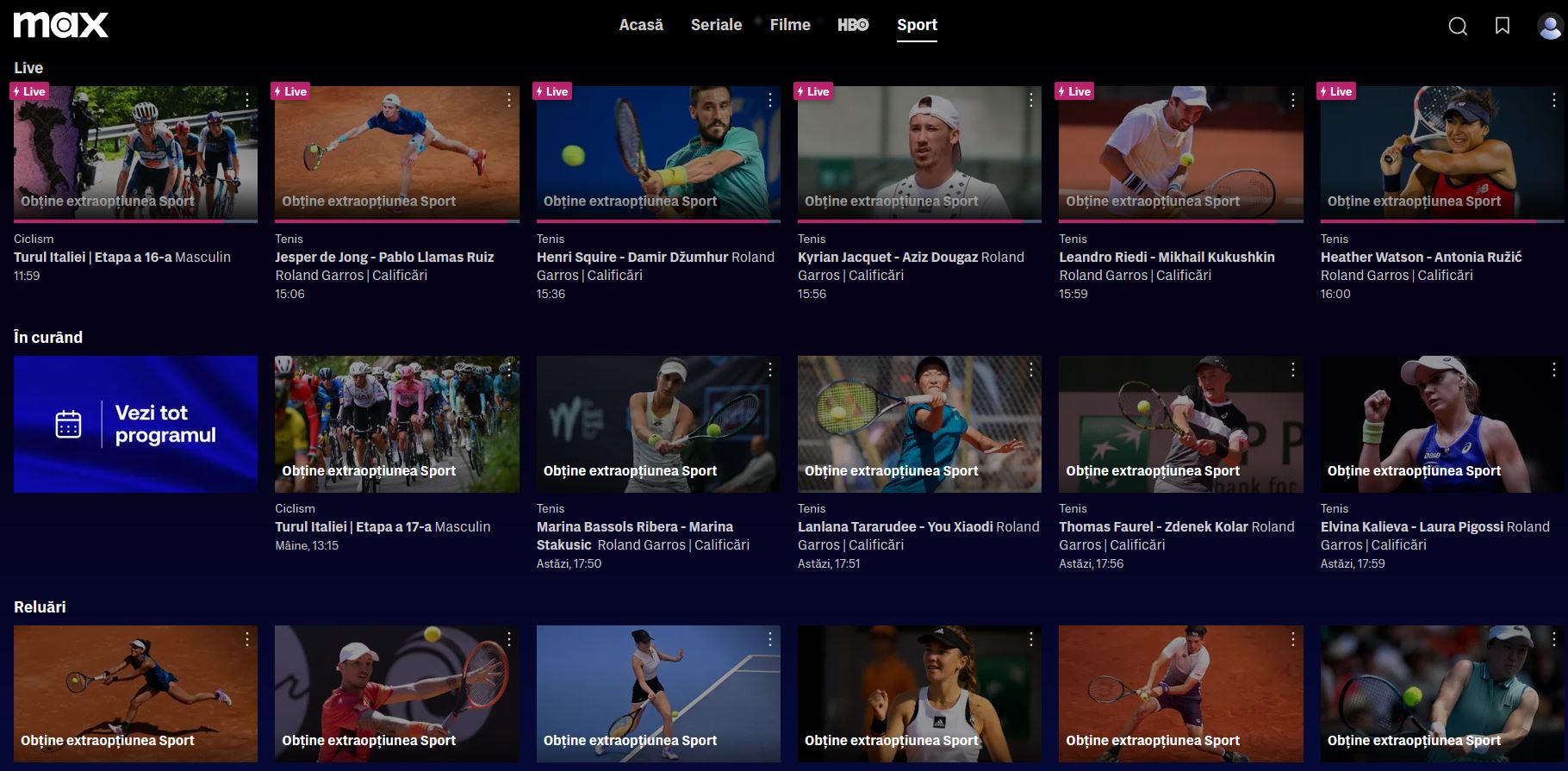Select the Filme tab
This screenshot has width=1568, height=771.
(790, 25)
